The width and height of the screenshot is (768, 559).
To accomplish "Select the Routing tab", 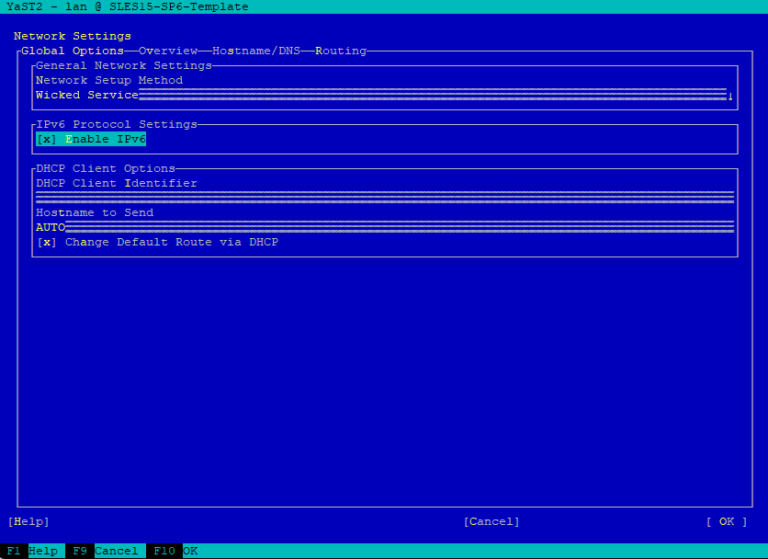I will (341, 51).
